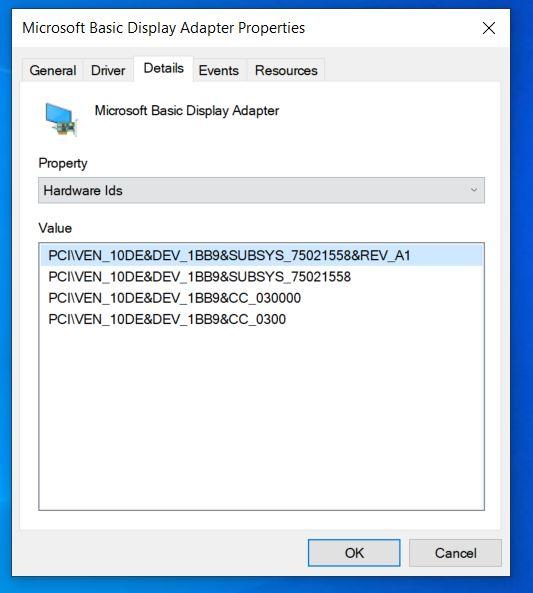533x593 pixels.
Task: Select the hardware ID ending in REV_A1
Action: click(261, 256)
